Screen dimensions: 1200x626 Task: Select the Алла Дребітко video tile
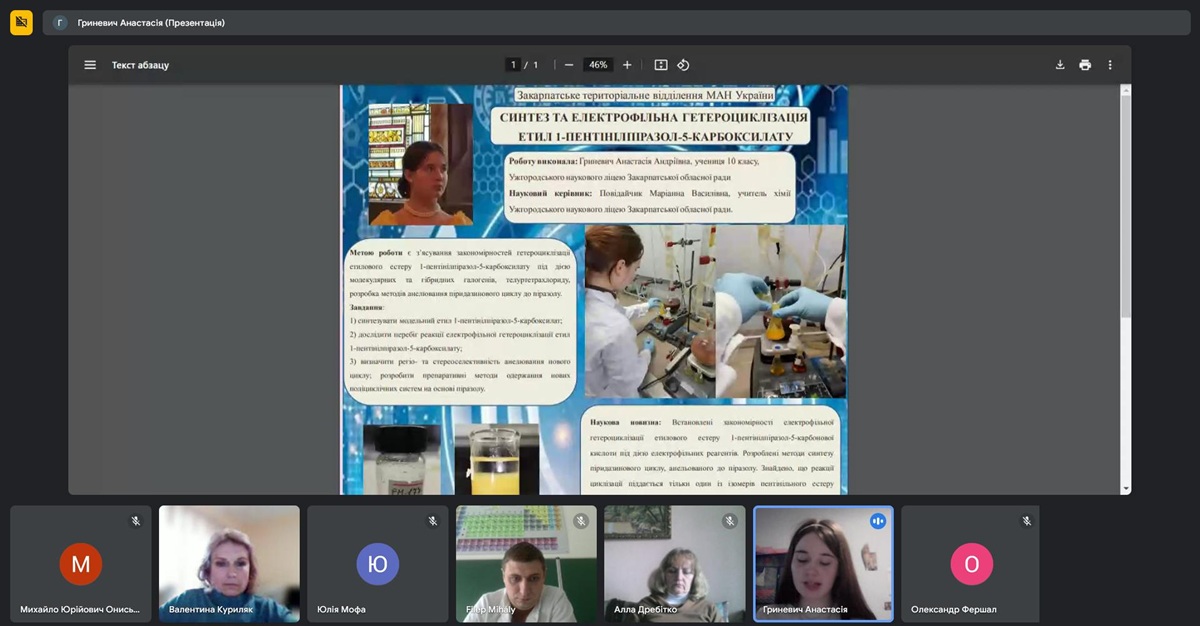[674, 562]
